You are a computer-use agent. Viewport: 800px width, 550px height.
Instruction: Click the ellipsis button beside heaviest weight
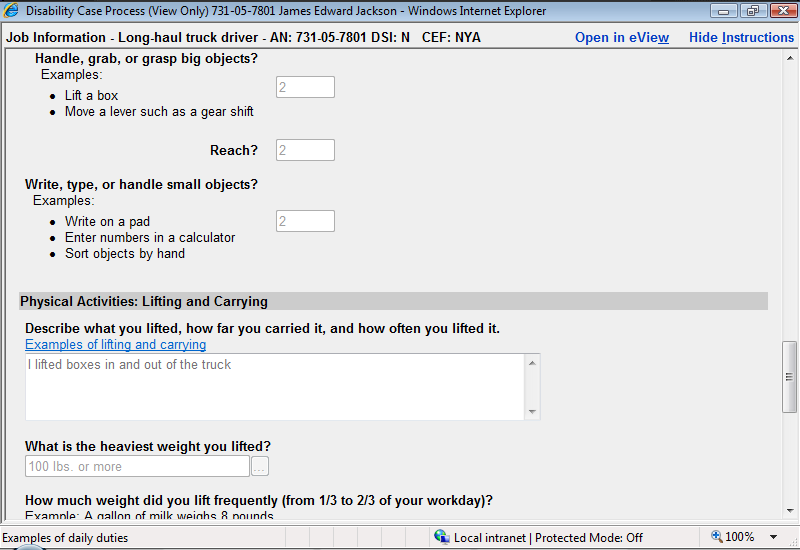[260, 466]
